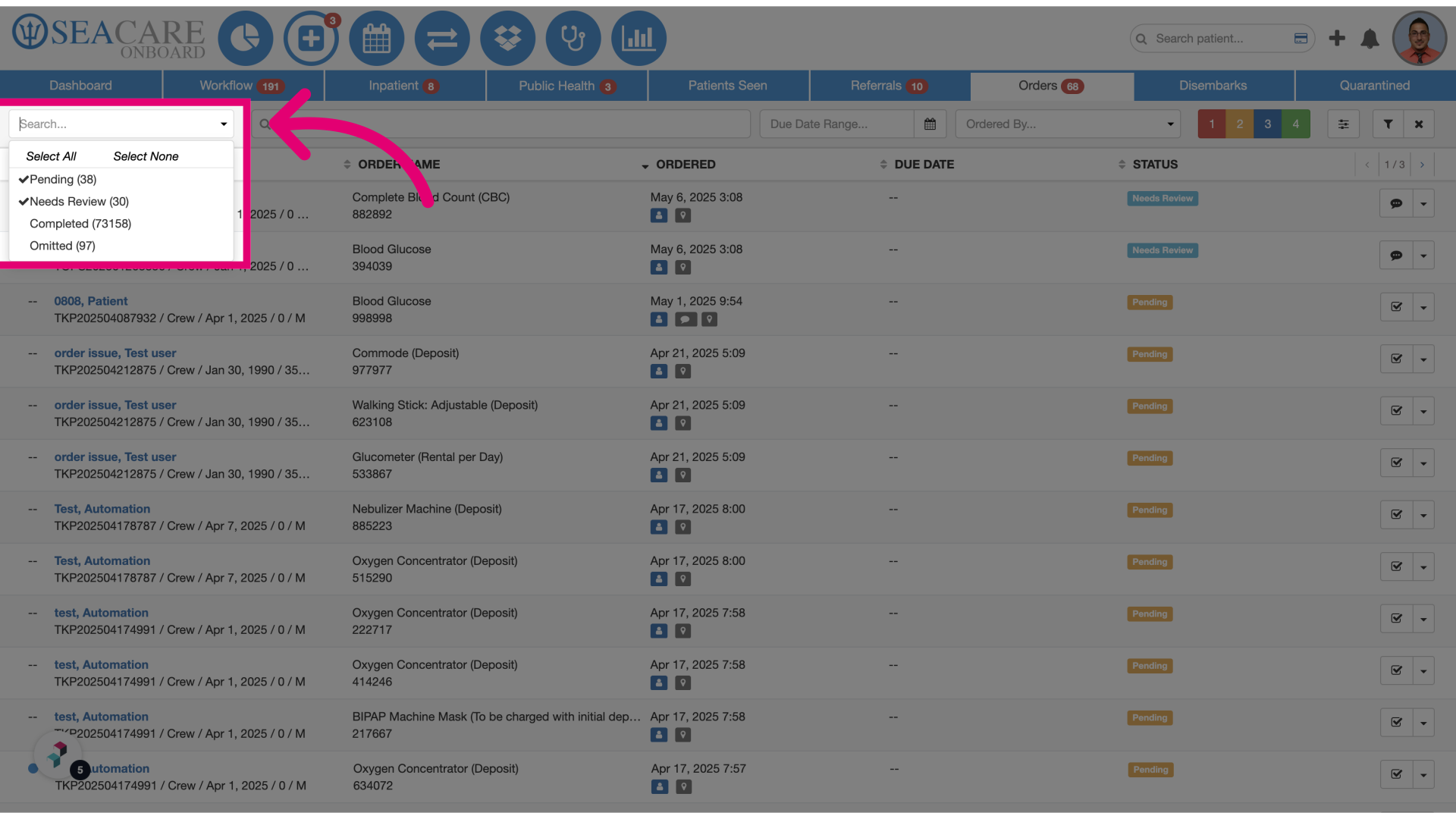Image resolution: width=1456 pixels, height=819 pixels.
Task: Open the column settings sliders icon
Action: 1343,124
